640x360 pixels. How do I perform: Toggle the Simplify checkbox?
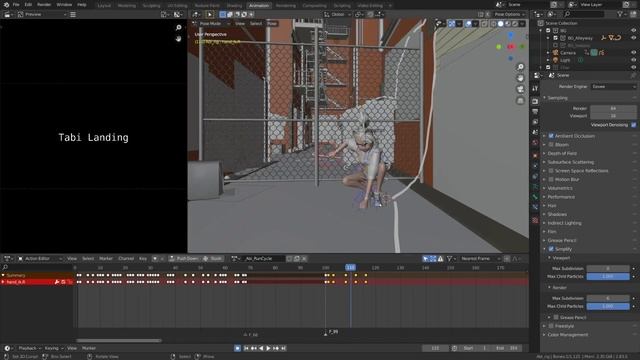[x=551, y=249]
